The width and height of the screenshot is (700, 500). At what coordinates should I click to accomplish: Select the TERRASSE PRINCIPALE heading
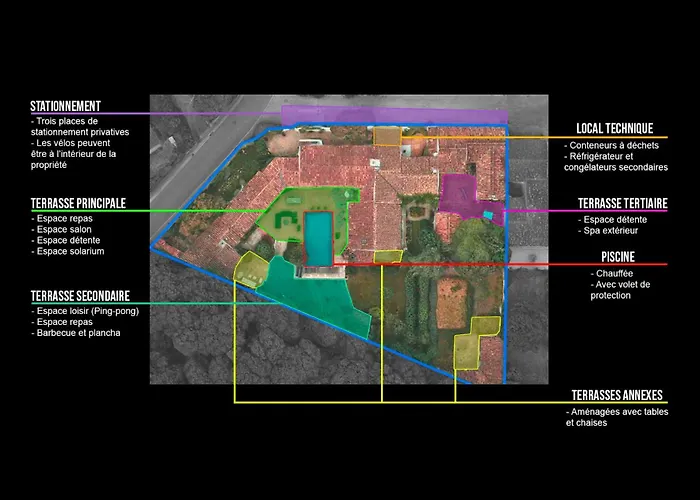78,203
